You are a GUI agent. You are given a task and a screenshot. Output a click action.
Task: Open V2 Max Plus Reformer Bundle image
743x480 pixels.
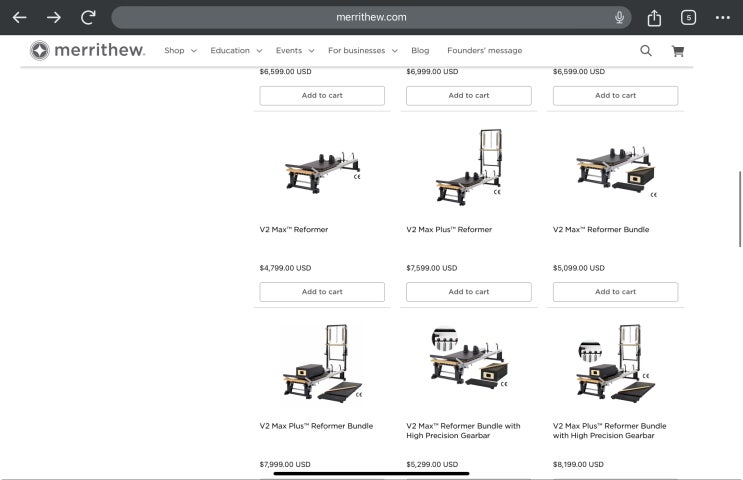(x=323, y=363)
